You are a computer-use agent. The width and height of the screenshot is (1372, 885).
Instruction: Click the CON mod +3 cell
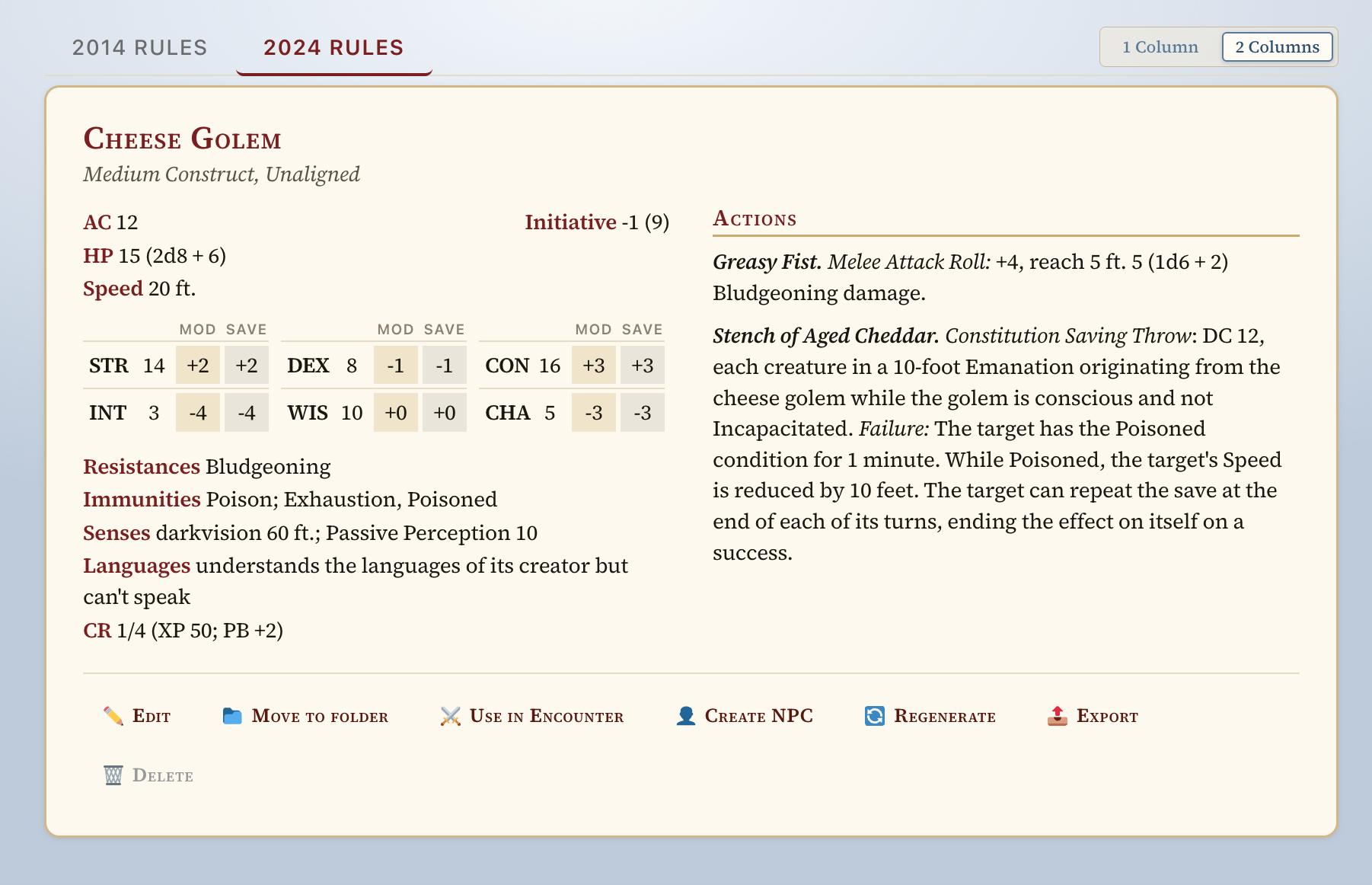(594, 366)
